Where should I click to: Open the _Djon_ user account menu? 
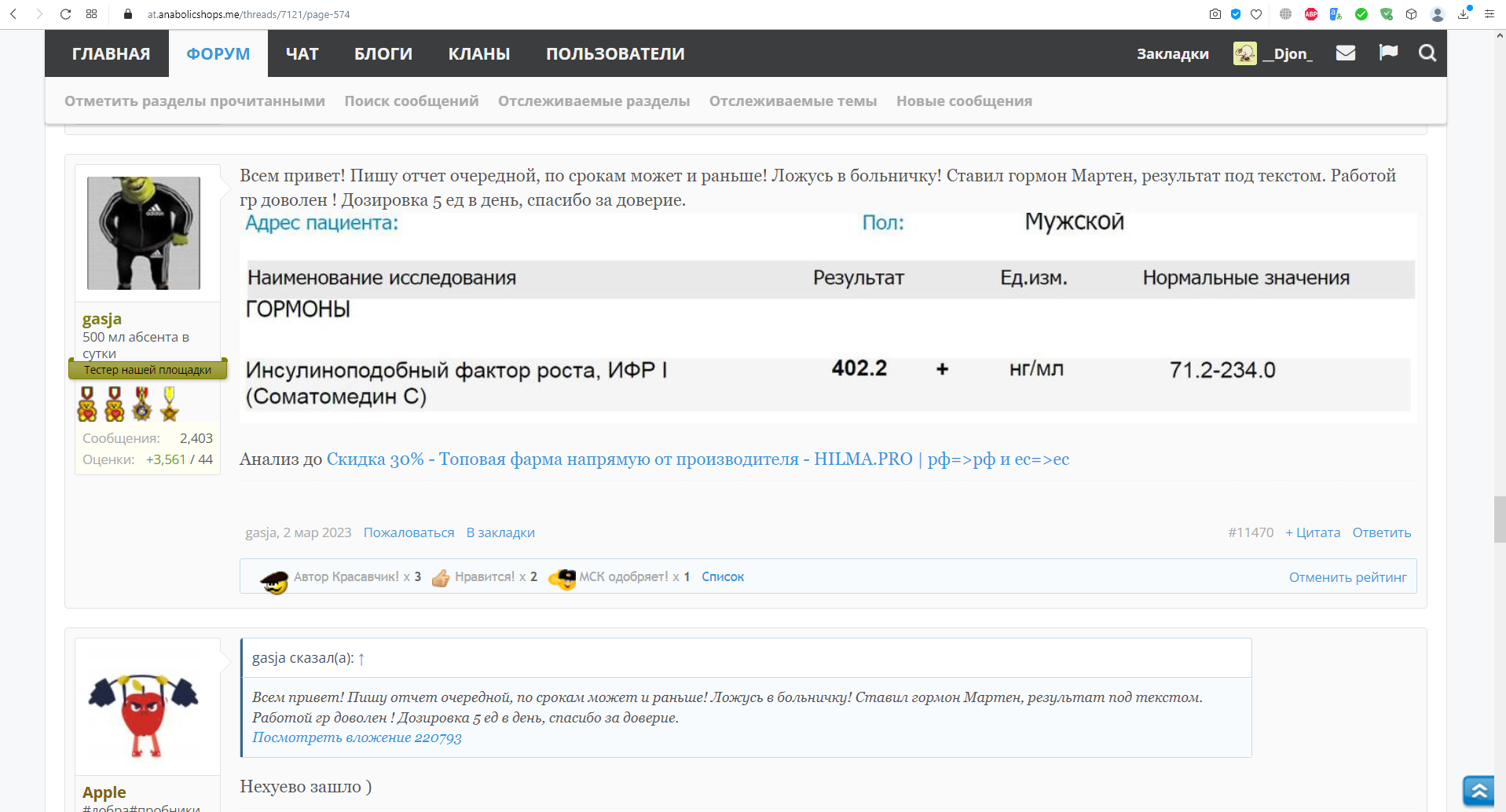[1273, 54]
